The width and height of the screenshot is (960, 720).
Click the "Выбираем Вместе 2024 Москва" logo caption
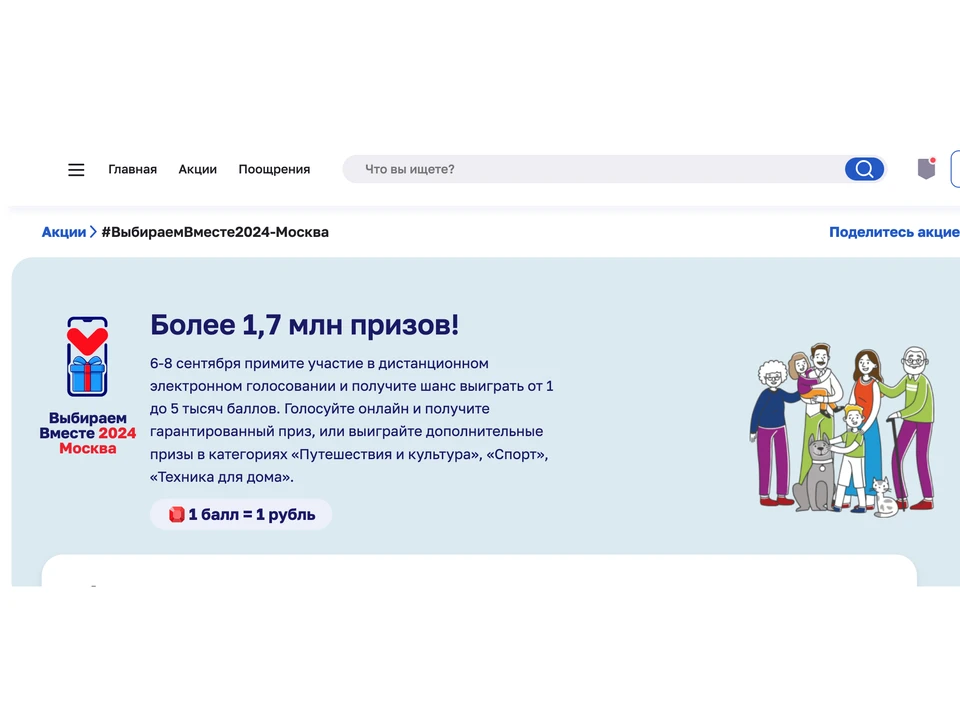87,433
